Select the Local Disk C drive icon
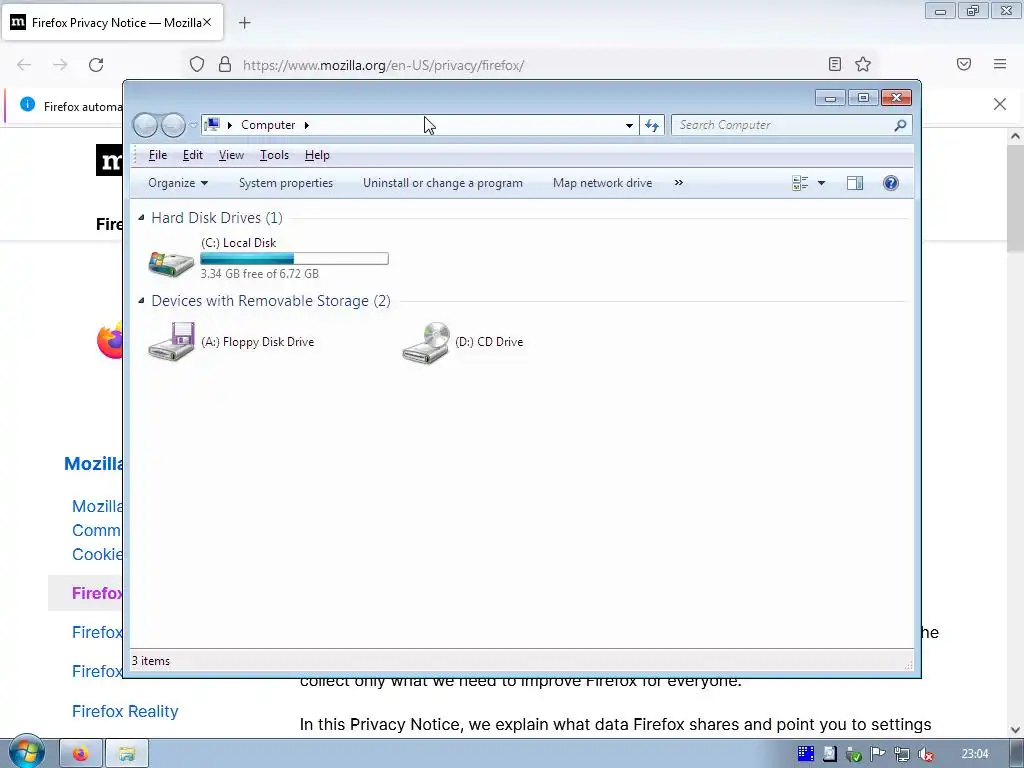 coord(171,263)
